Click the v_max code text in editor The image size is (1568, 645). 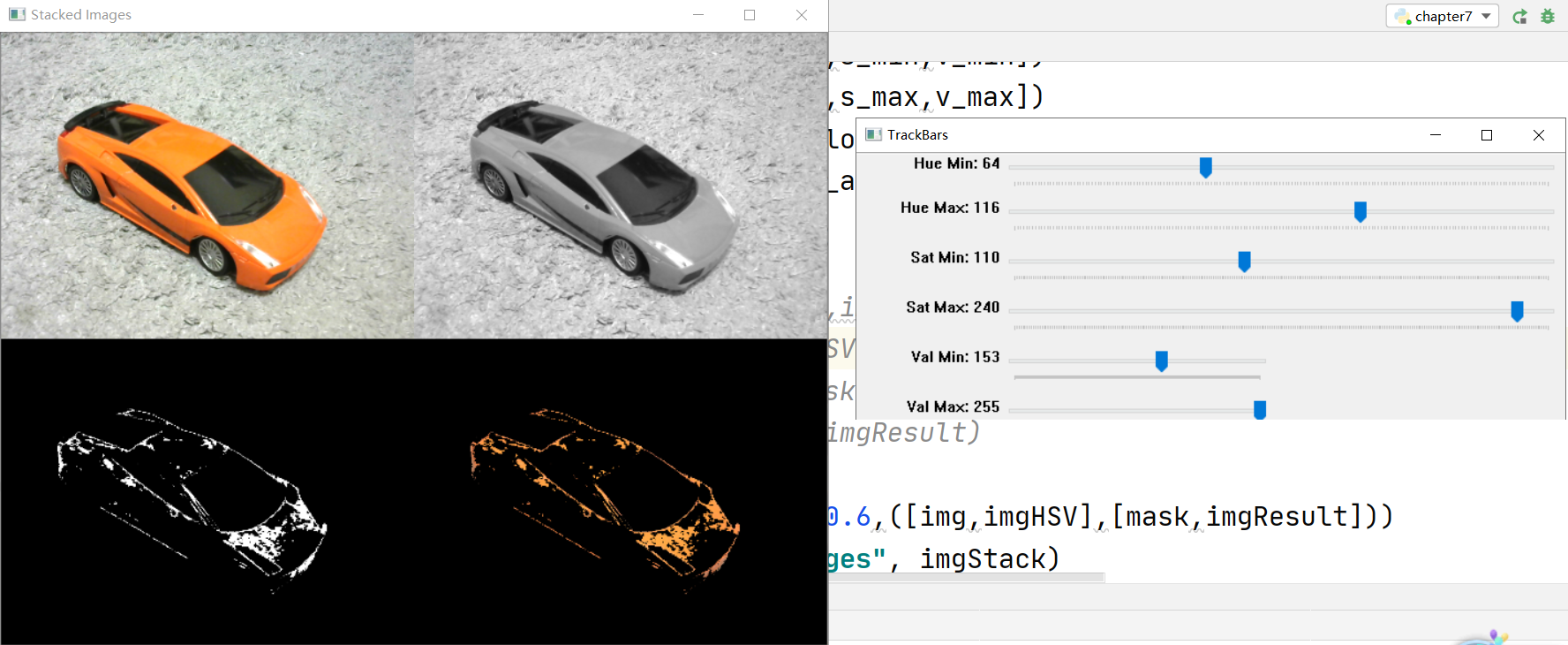[974, 97]
